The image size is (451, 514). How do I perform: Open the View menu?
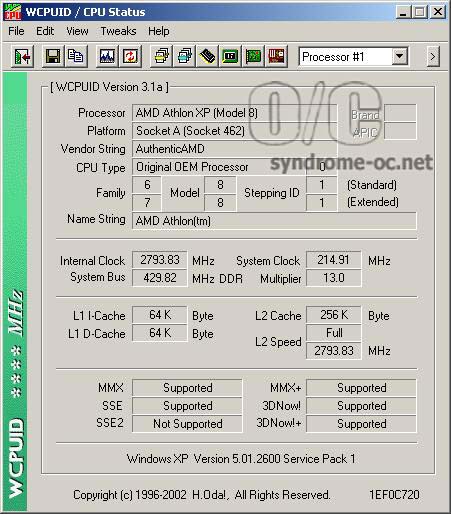coord(77,31)
